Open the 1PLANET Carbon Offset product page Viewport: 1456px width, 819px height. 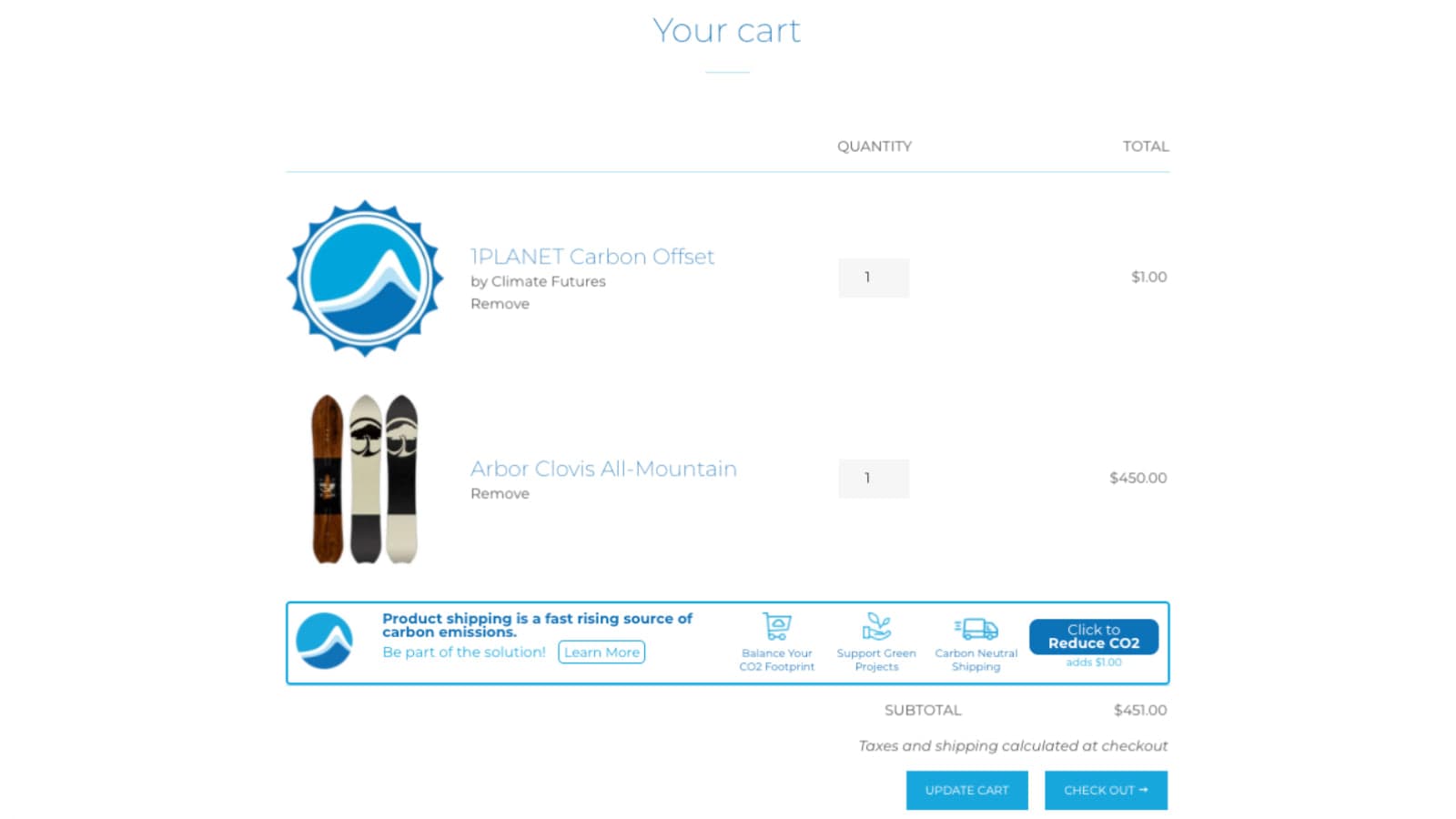click(591, 257)
